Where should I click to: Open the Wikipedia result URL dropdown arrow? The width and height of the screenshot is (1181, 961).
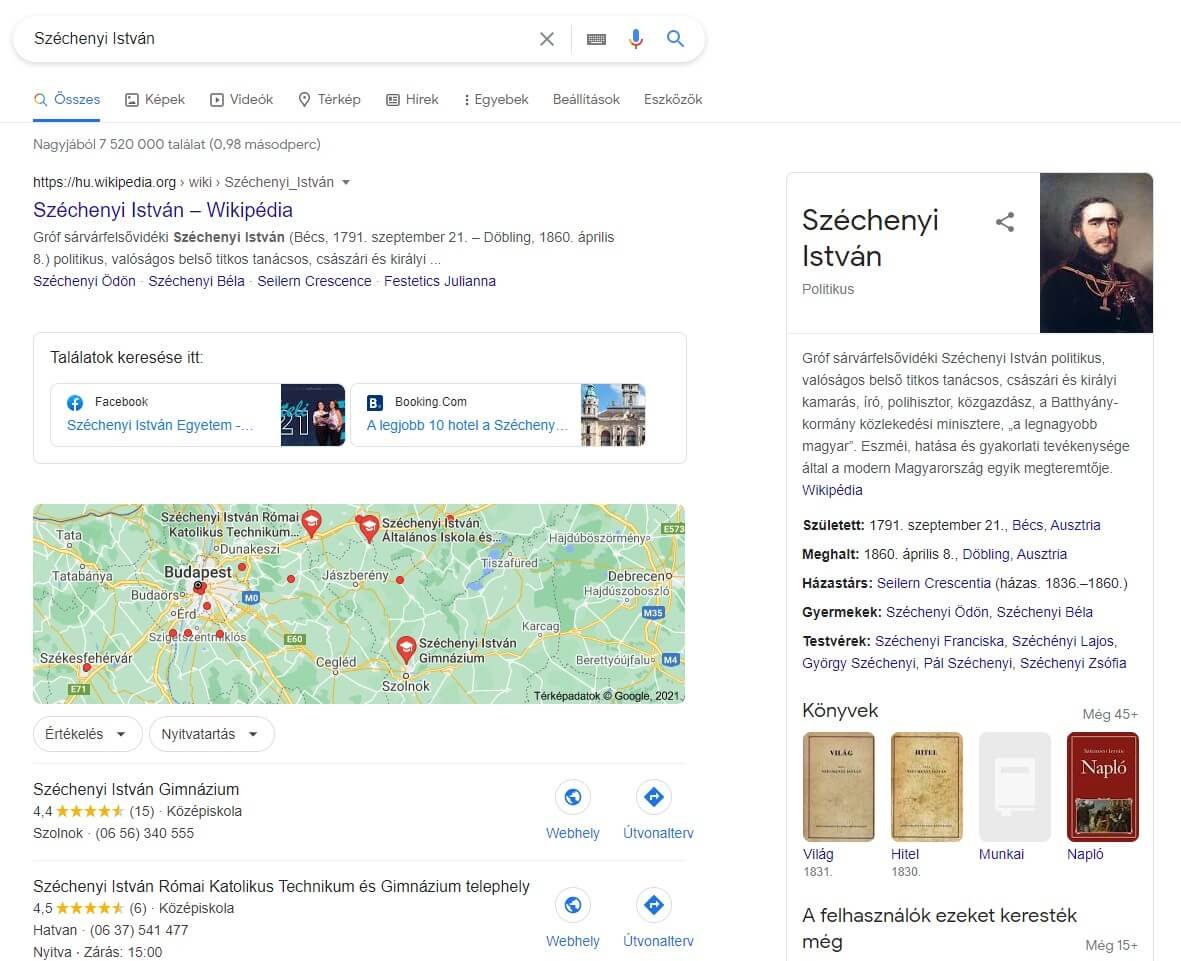(346, 182)
